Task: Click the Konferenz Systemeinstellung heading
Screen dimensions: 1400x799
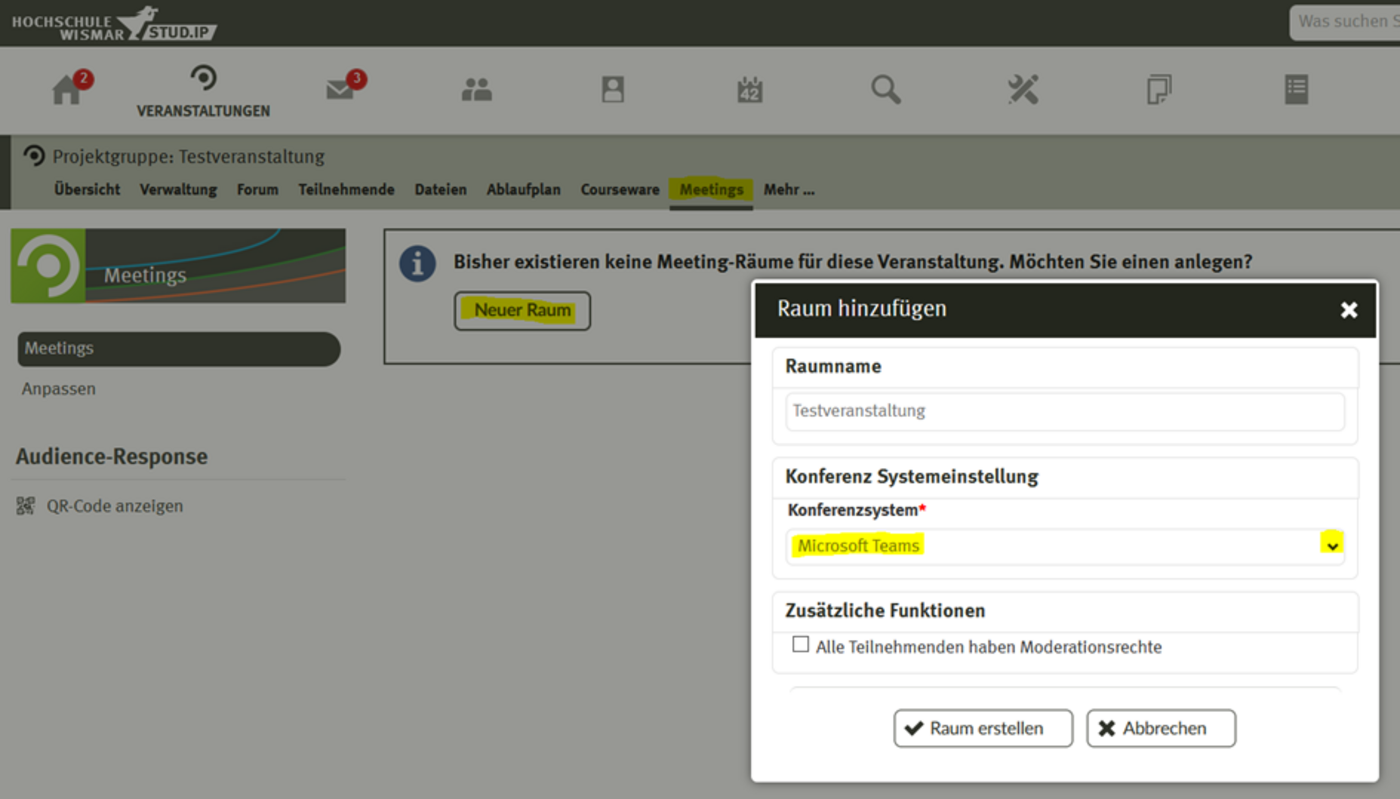Action: (912, 477)
